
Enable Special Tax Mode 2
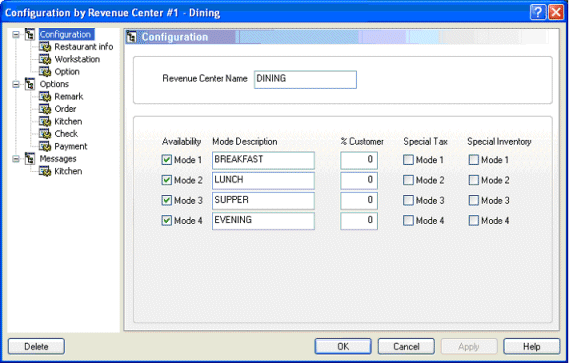point(408,180)
